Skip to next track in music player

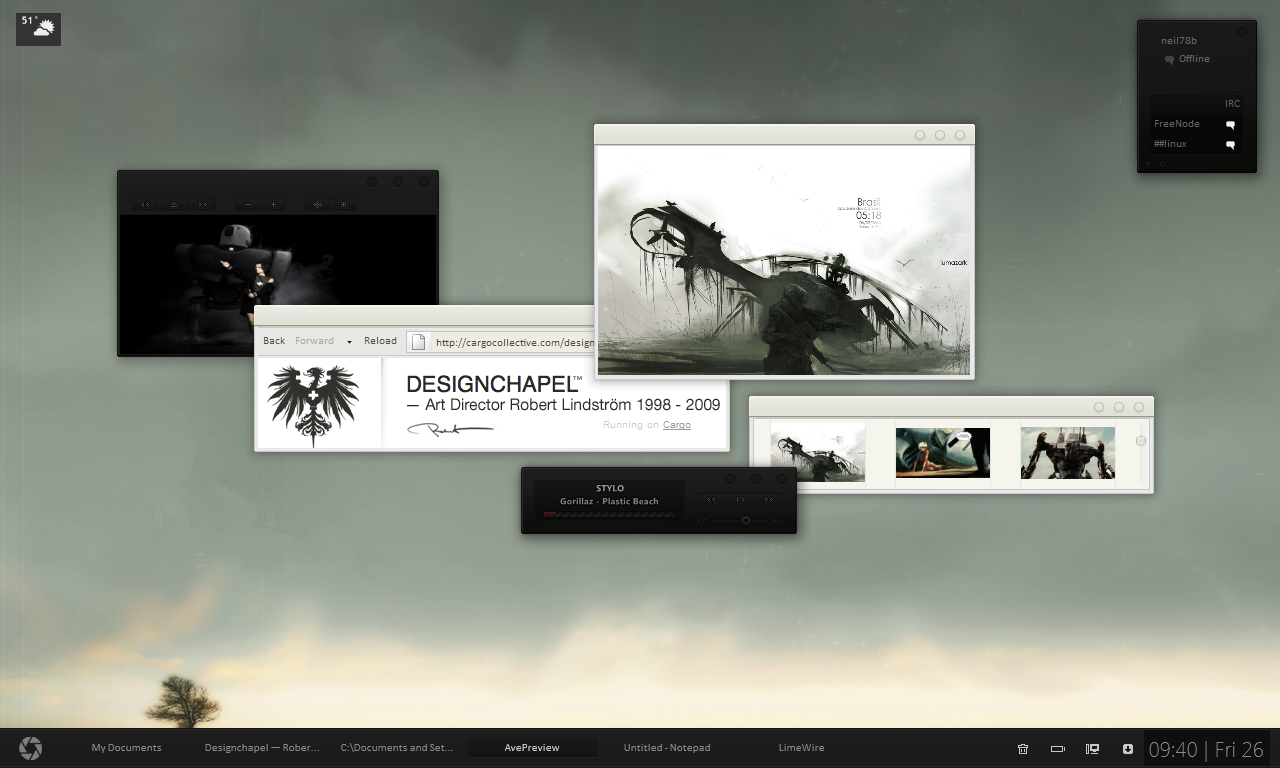tap(769, 499)
